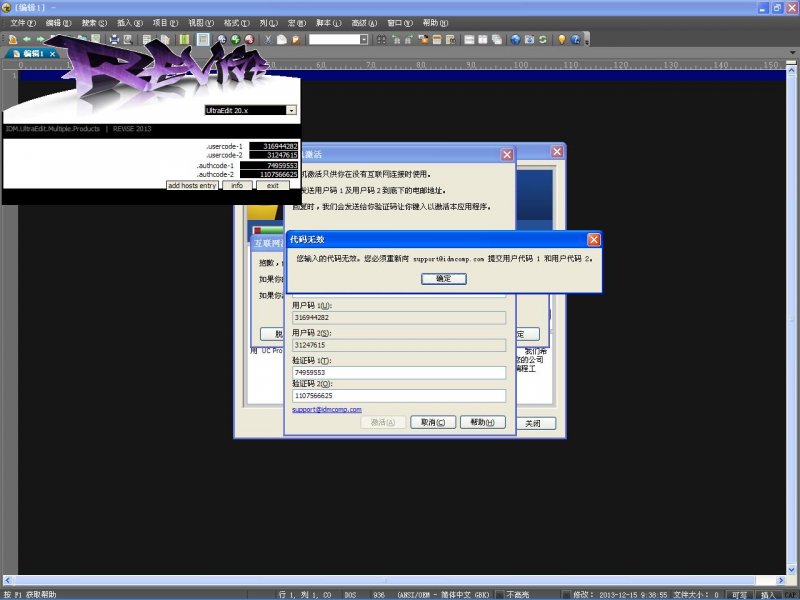Click the Copy toolbar icon
The image size is (800, 600).
[282, 39]
